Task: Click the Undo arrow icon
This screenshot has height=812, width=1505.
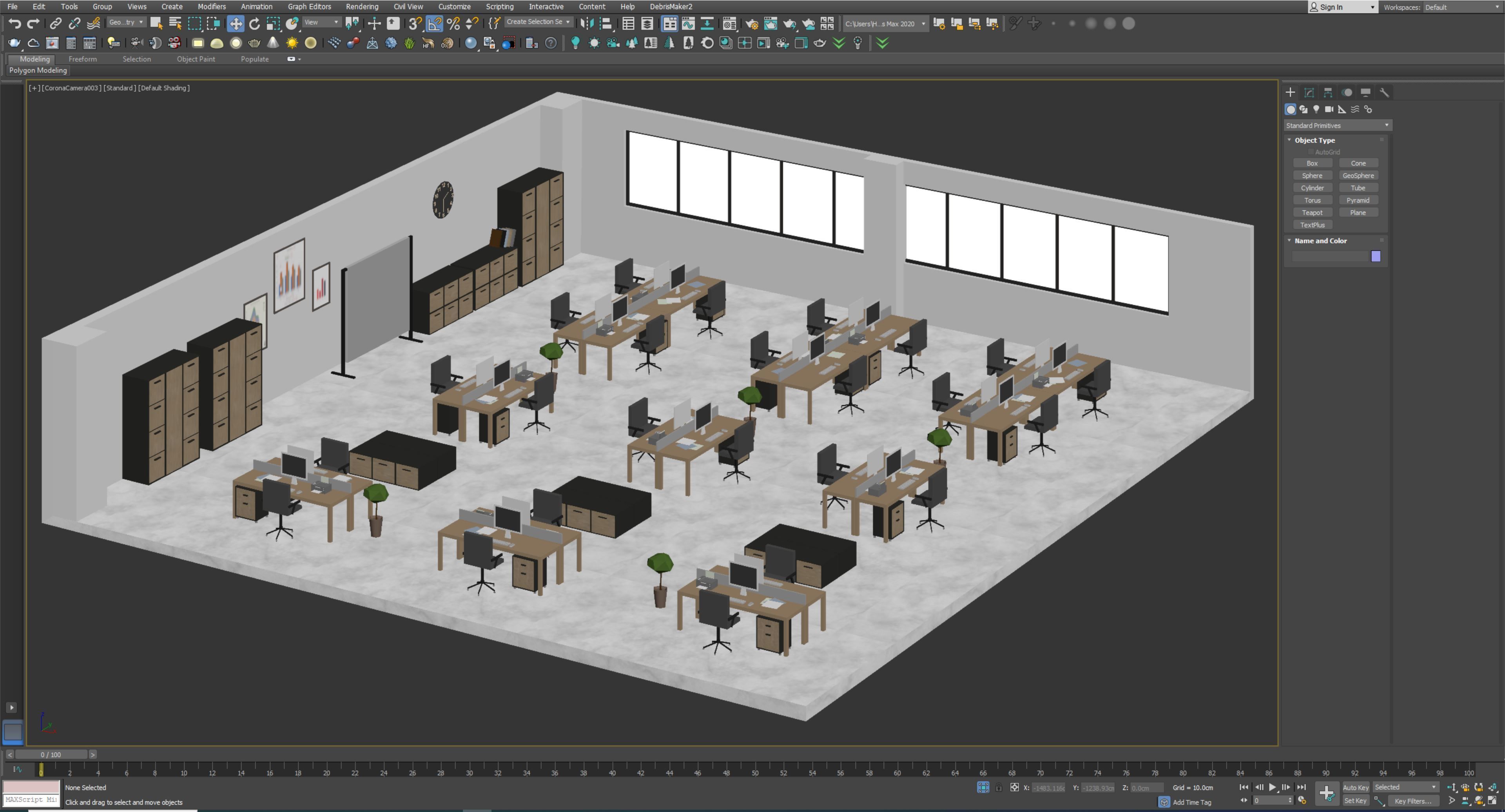Action: pyautogui.click(x=15, y=24)
